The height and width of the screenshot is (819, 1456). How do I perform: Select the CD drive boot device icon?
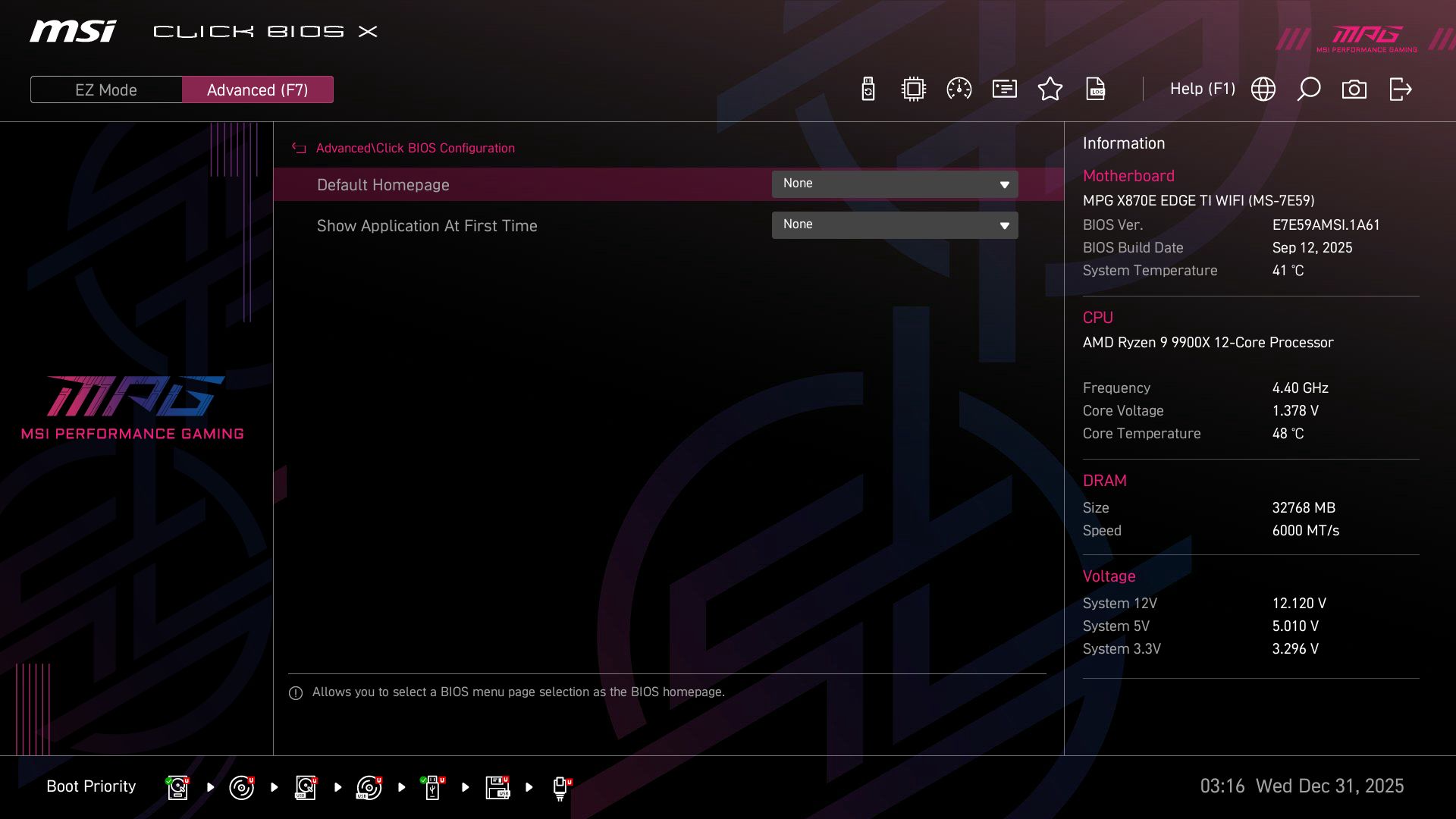pos(241,786)
